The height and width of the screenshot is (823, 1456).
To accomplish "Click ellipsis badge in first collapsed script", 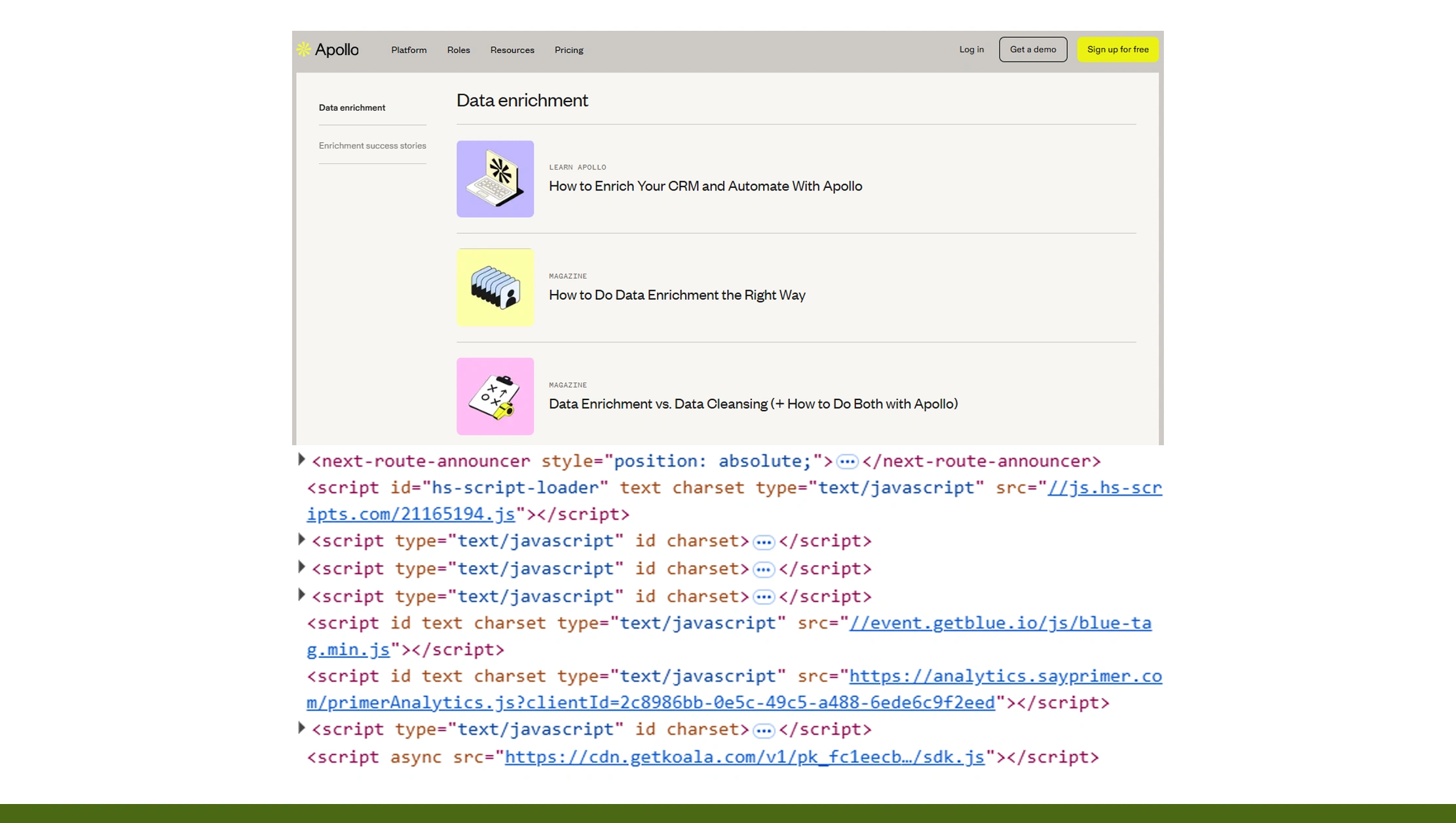I will coord(763,543).
